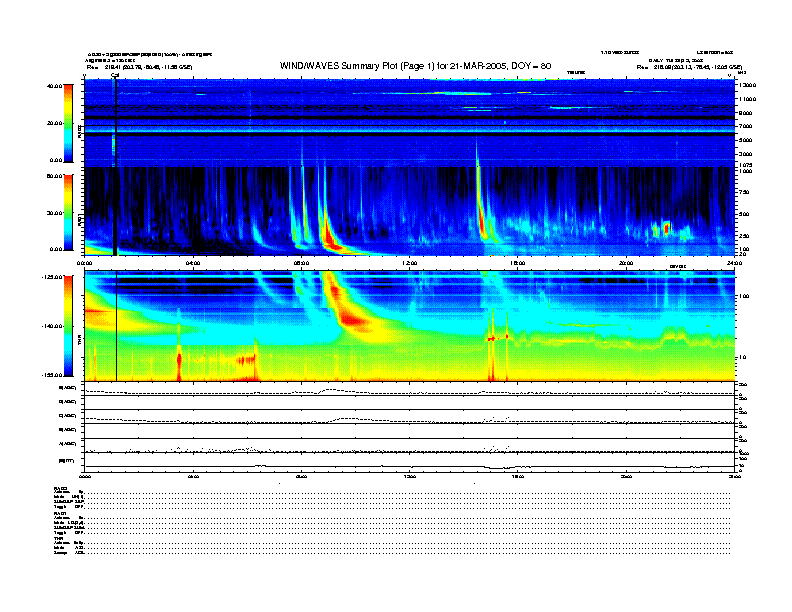Click the TNR color scale bar
792x612 pixels.
(x=68, y=326)
